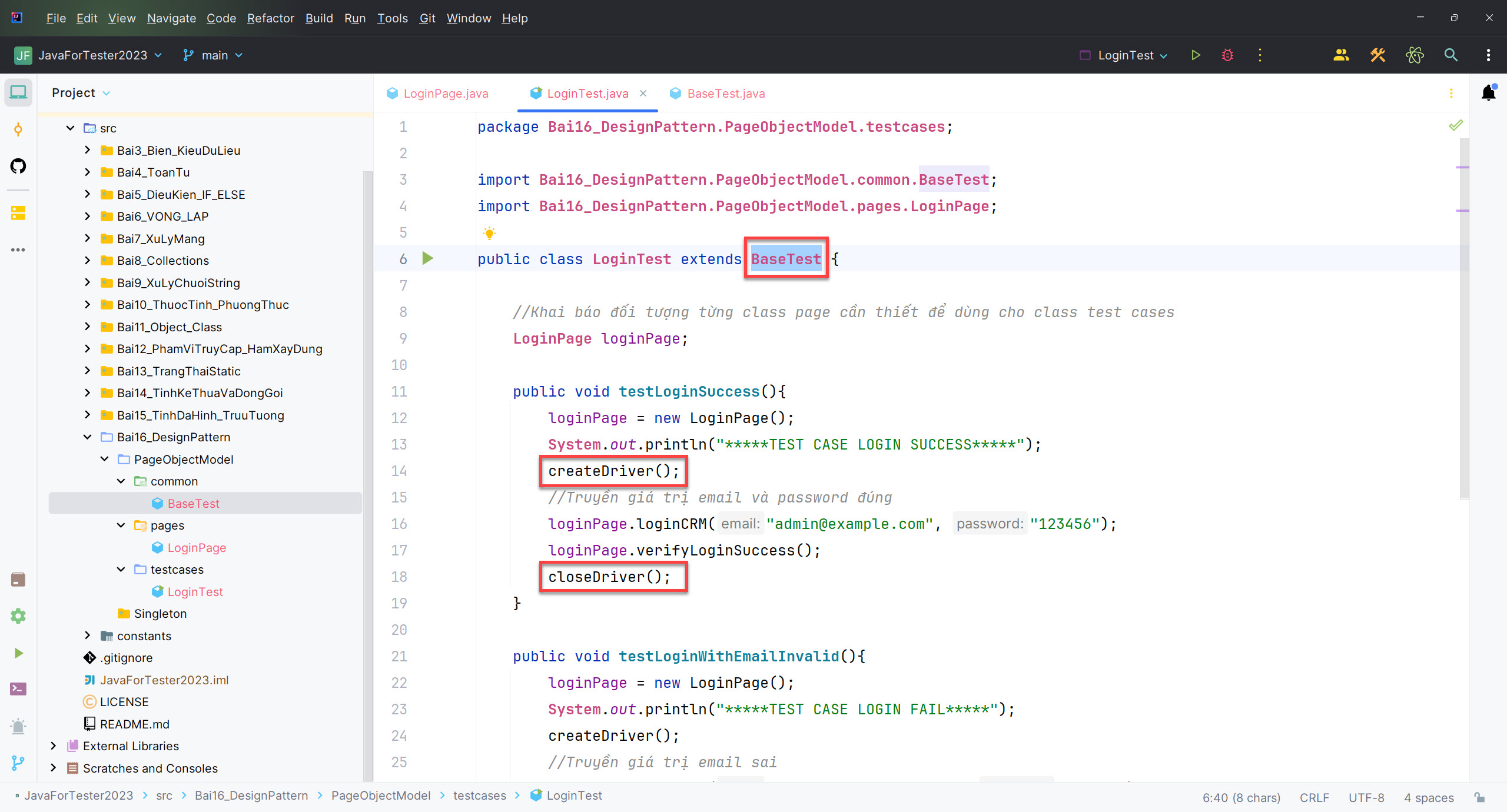The image size is (1507, 812).
Task: Debug the LoginTest configuration
Action: pyautogui.click(x=1227, y=55)
